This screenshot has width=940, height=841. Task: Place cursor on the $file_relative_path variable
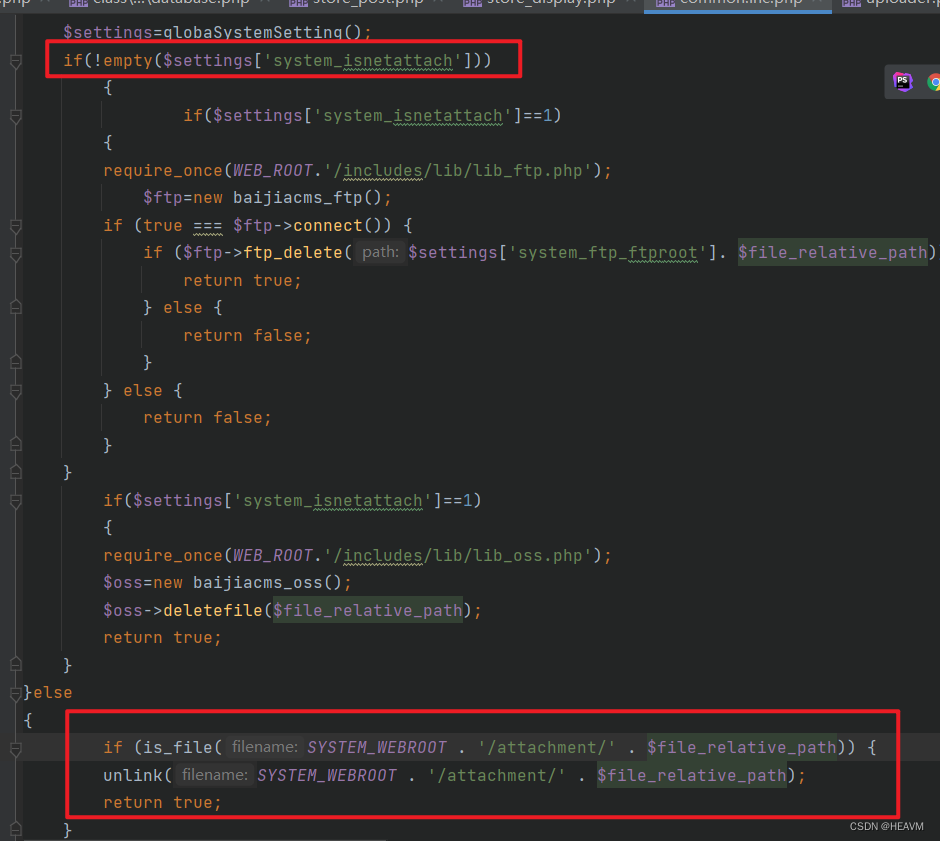(x=368, y=610)
